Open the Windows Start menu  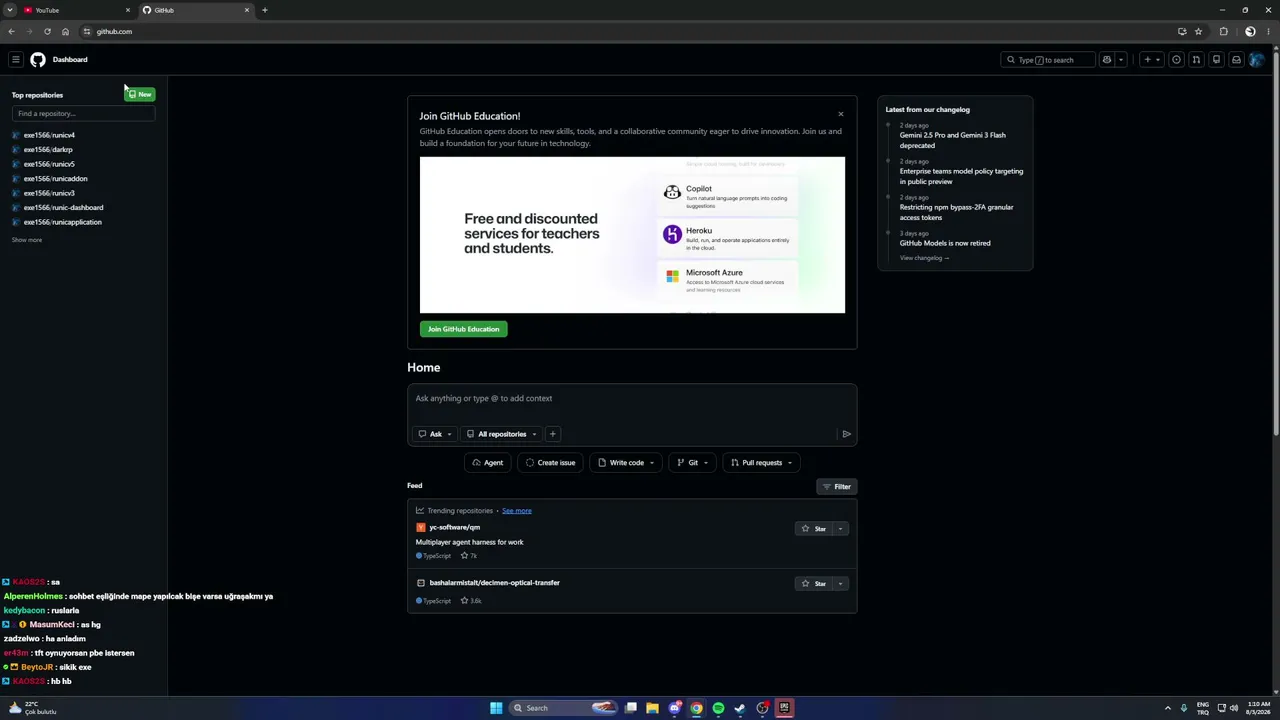click(496, 708)
